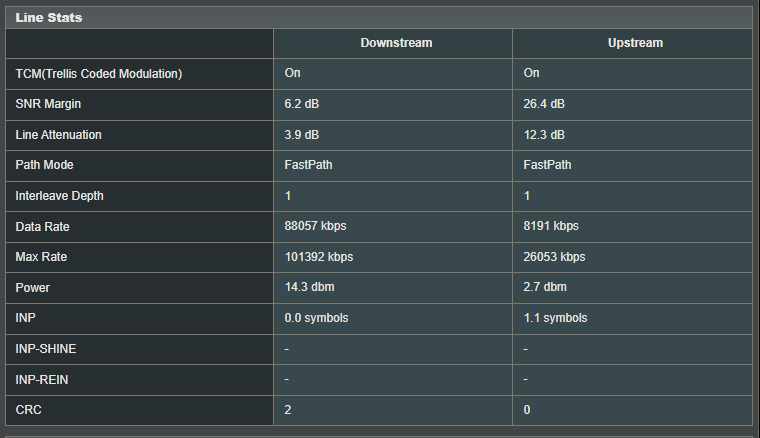760x438 pixels.
Task: Click the Path Mode downstream FastPath value
Action: 308,165
